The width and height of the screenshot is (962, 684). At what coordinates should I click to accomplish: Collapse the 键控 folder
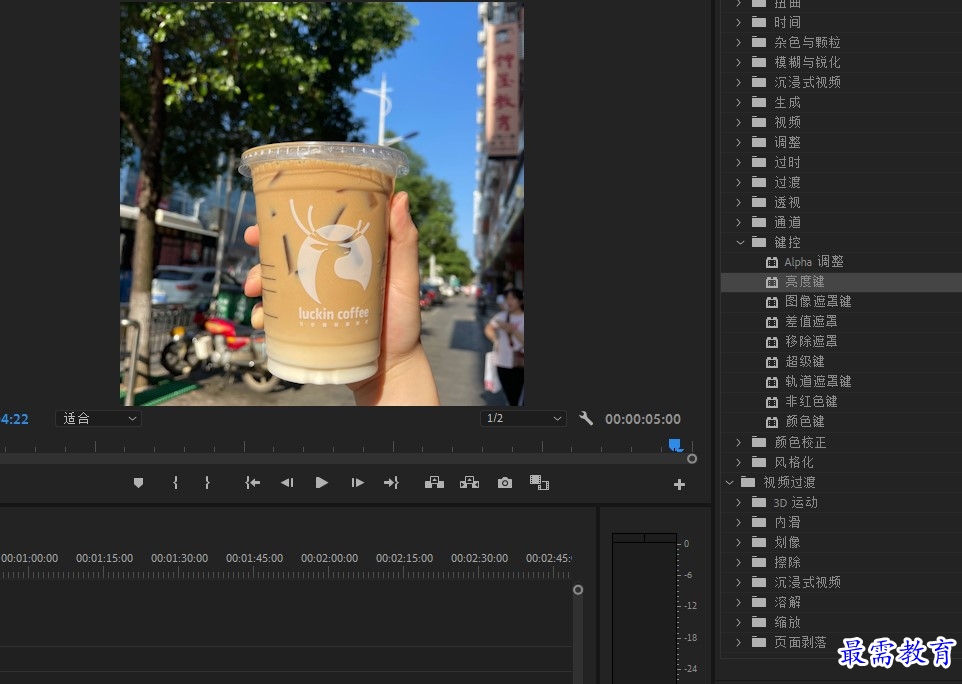pos(740,242)
